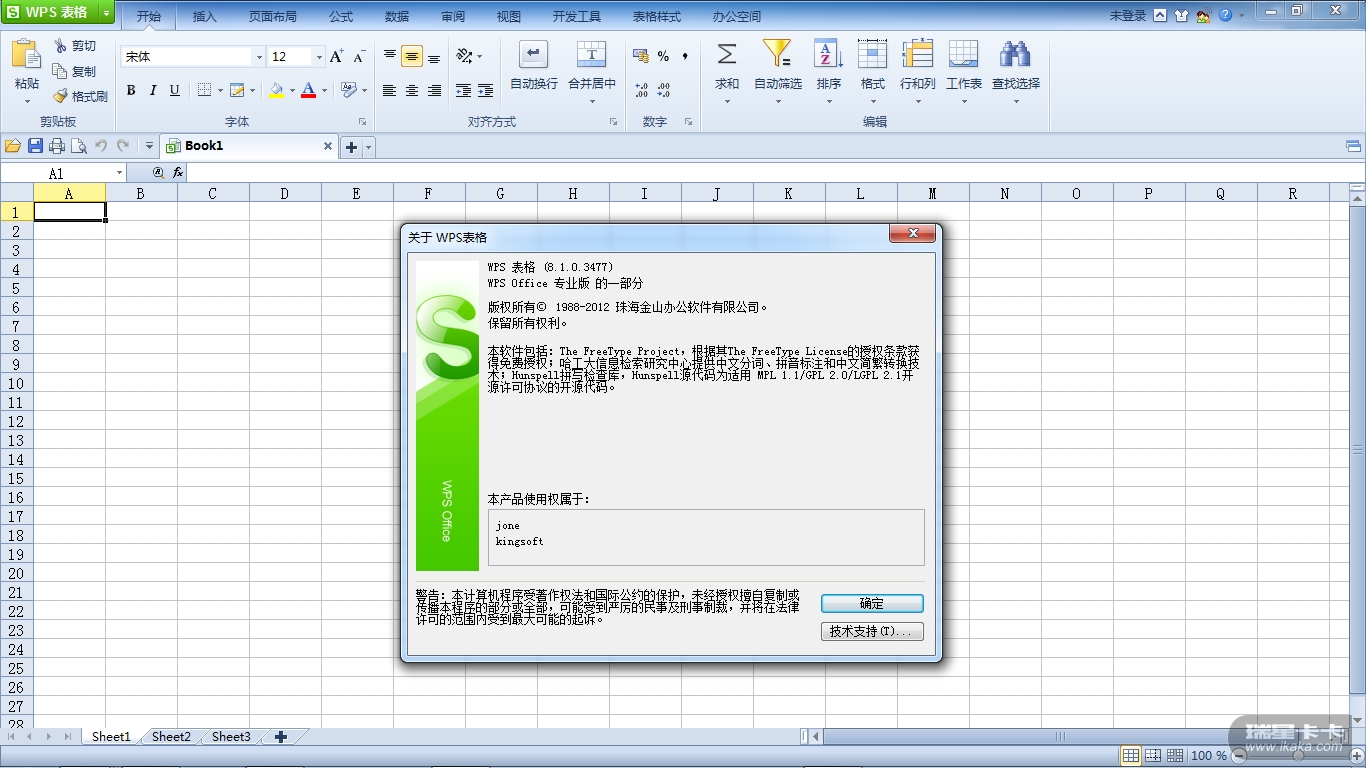Switch to the 公式 (Formulas) tab

[x=341, y=16]
